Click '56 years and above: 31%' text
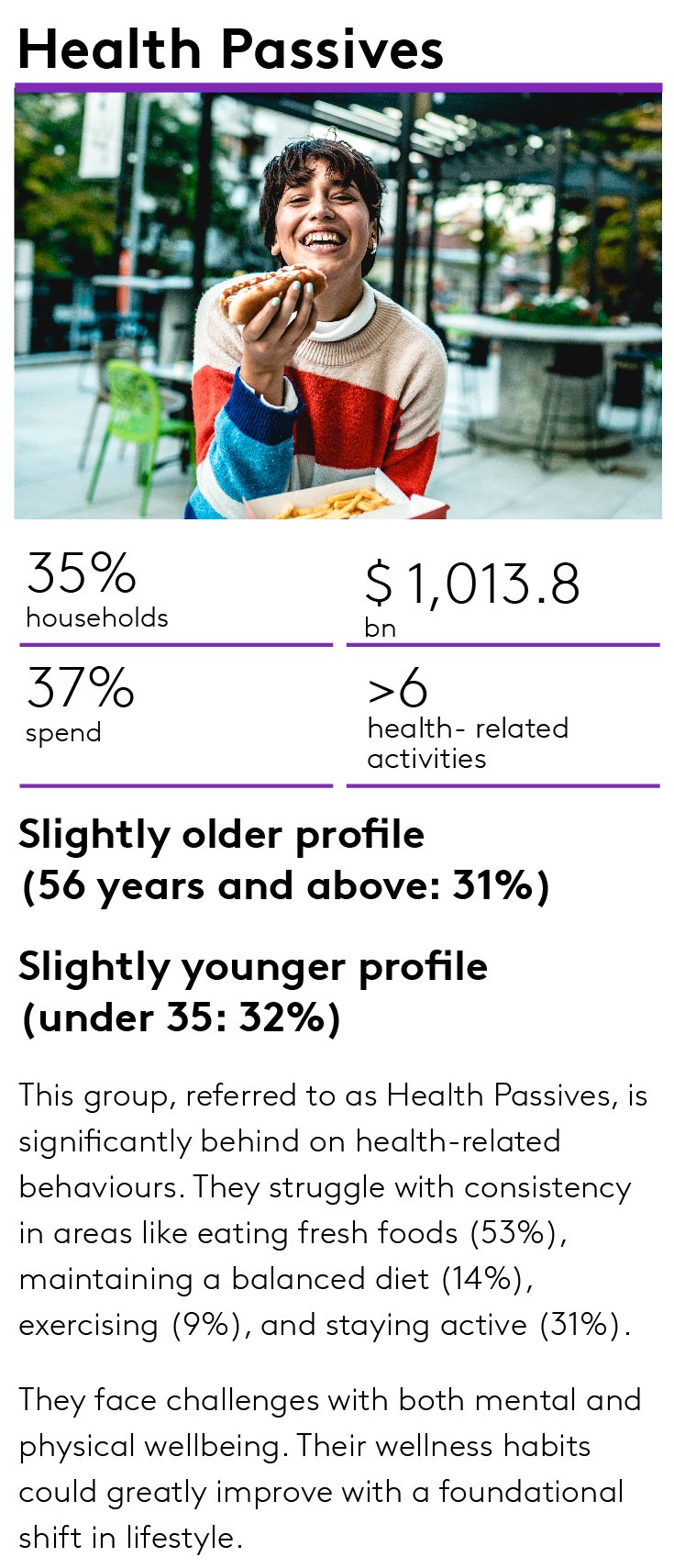The width and height of the screenshot is (674, 1568). (x=285, y=886)
